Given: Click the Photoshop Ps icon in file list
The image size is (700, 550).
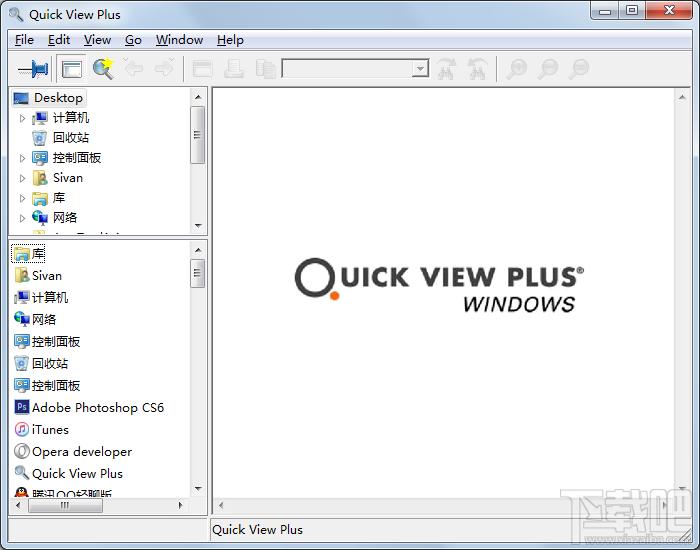Looking at the screenshot, I should pos(21,407).
